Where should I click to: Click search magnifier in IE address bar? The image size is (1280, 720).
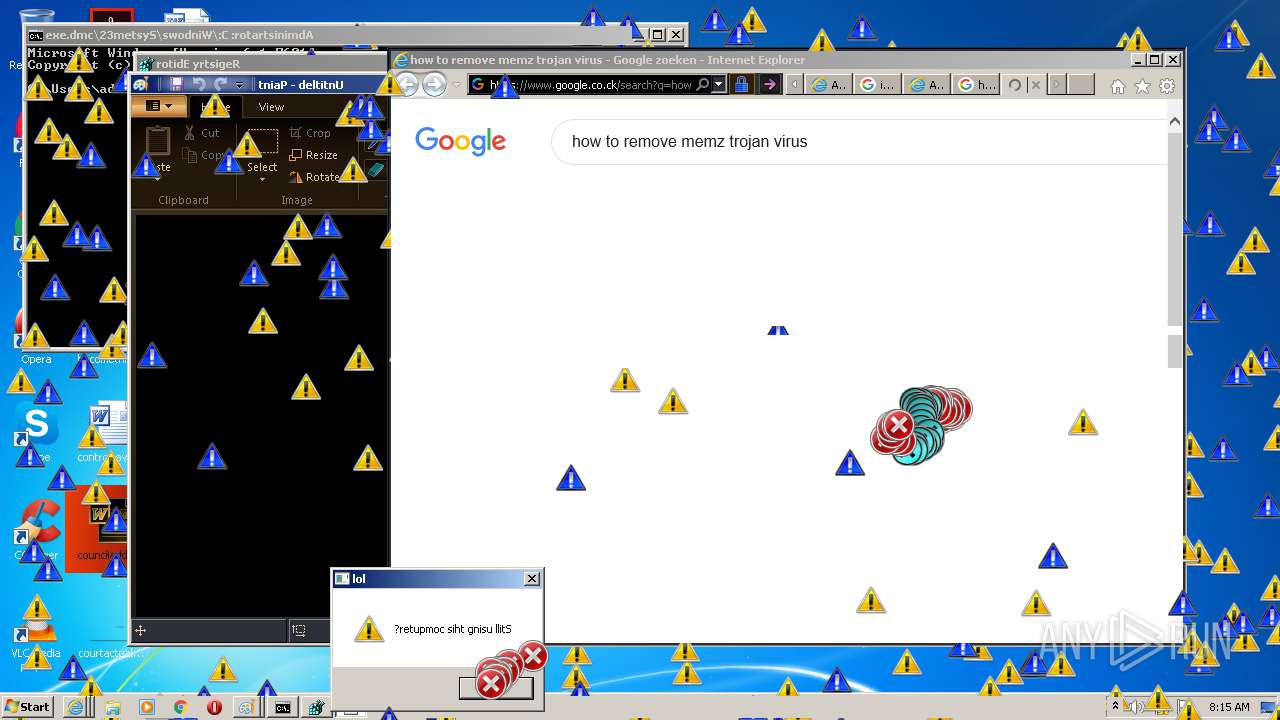point(703,85)
